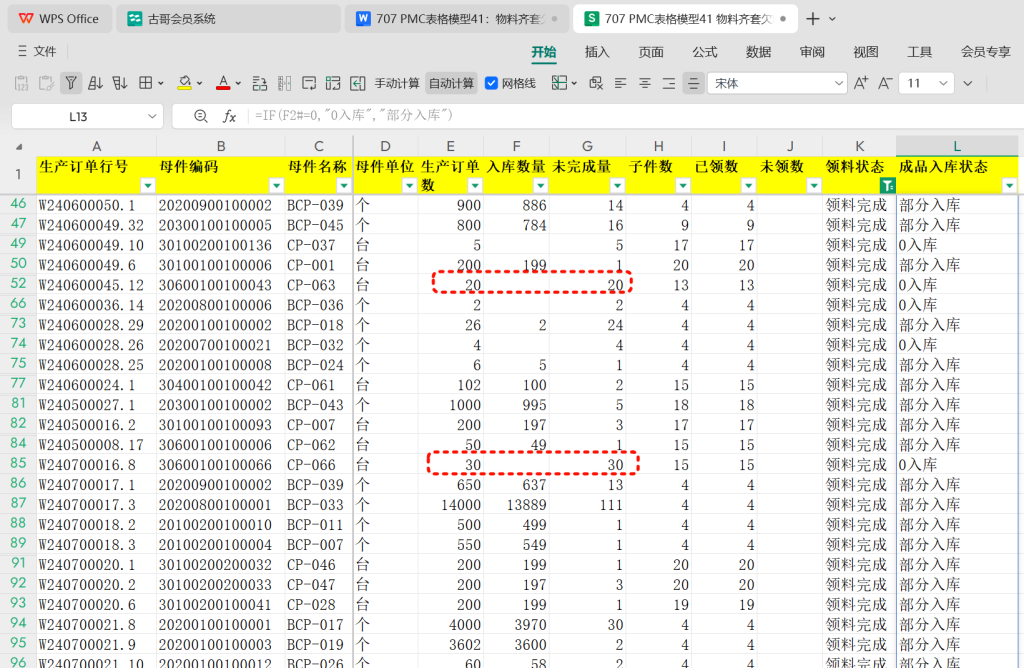1024x668 pixels.
Task: Increase font size with A+ icon
Action: pyautogui.click(x=861, y=83)
